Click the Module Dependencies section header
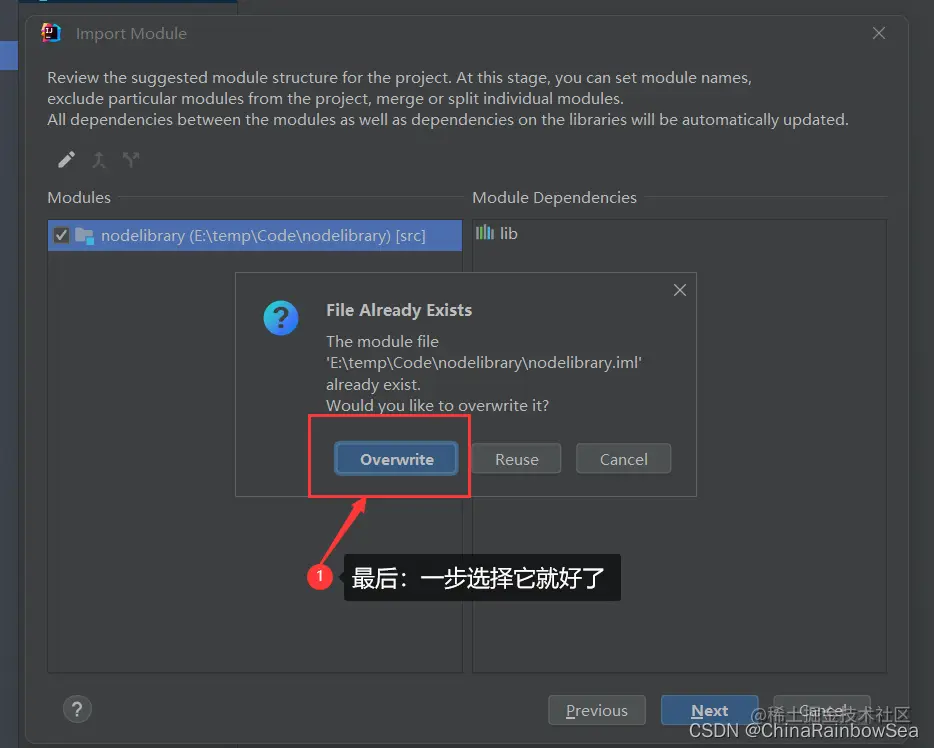934x748 pixels. point(554,197)
